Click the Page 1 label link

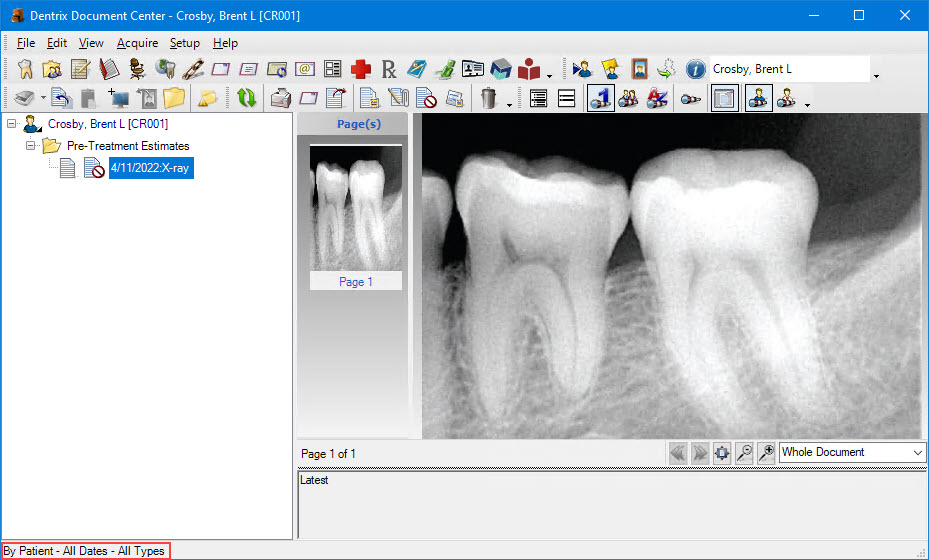[355, 282]
